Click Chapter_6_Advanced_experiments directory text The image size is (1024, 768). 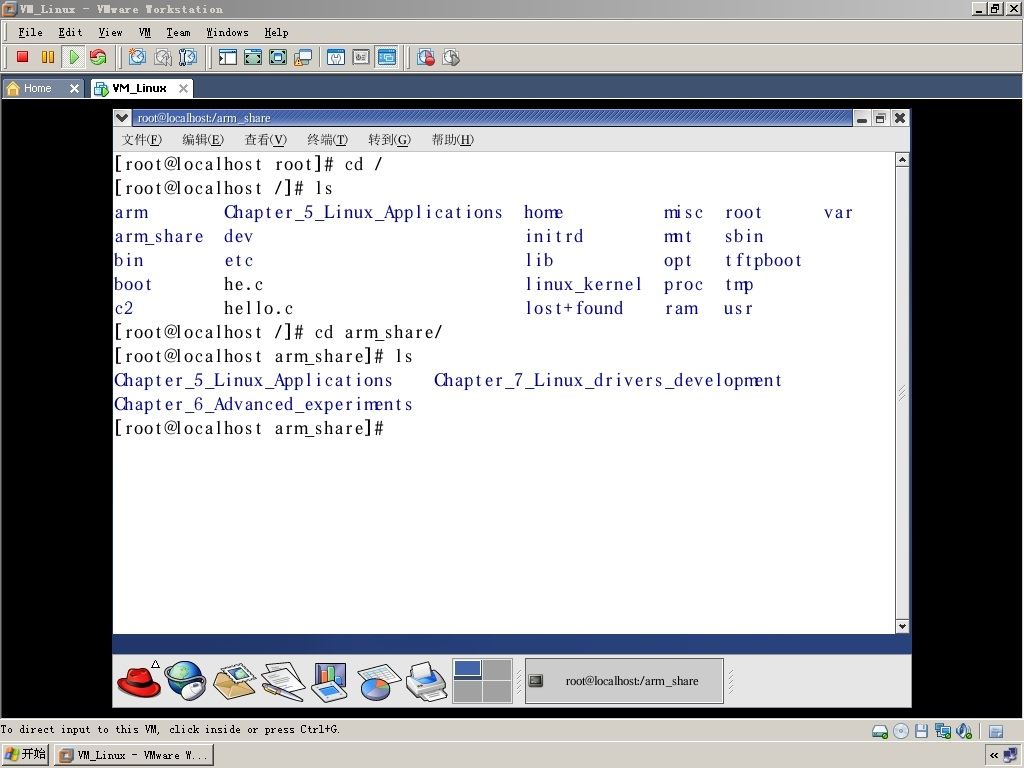[x=264, y=404]
